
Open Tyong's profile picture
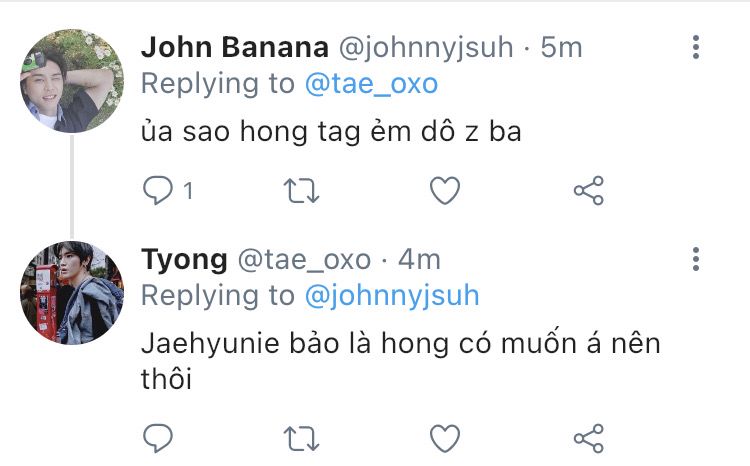(72, 293)
